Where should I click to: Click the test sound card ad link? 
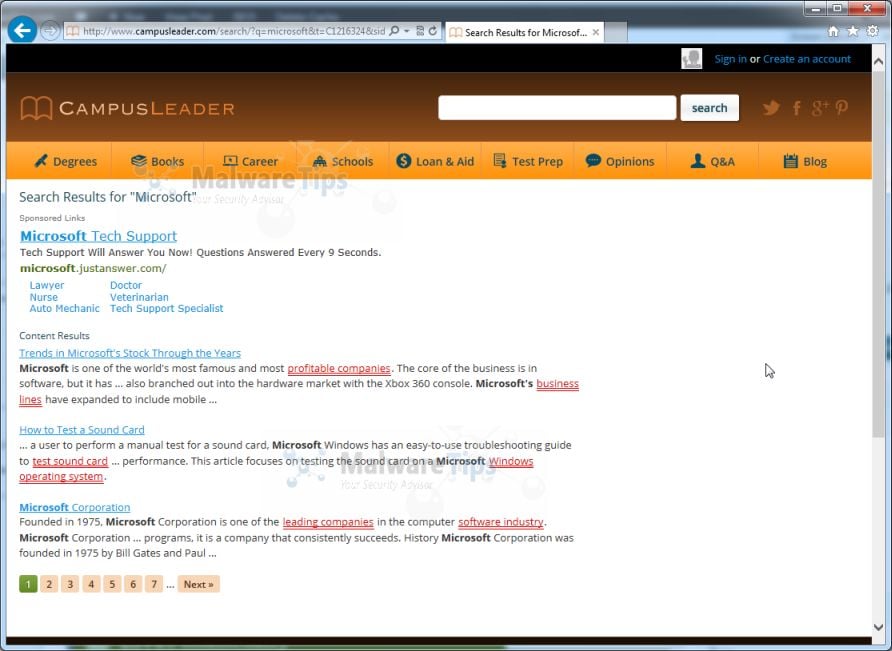click(70, 461)
